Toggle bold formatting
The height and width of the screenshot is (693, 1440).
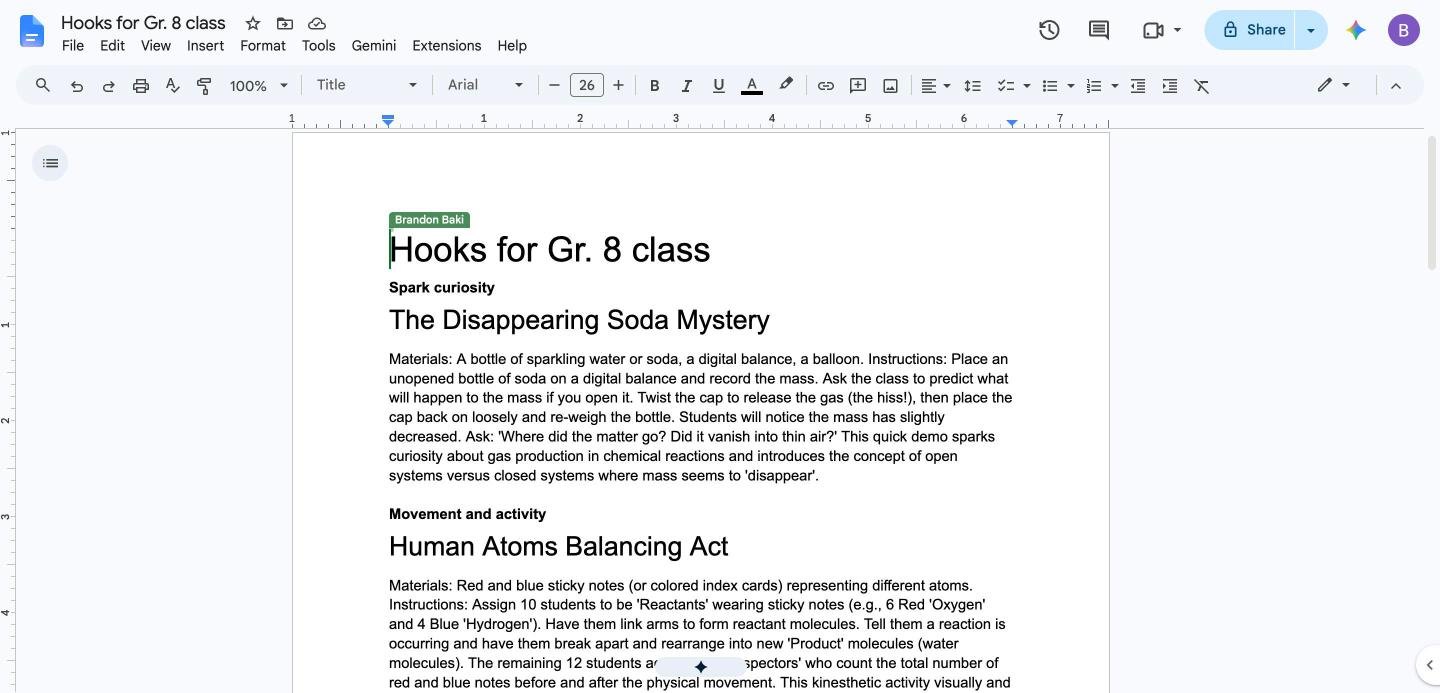(654, 86)
